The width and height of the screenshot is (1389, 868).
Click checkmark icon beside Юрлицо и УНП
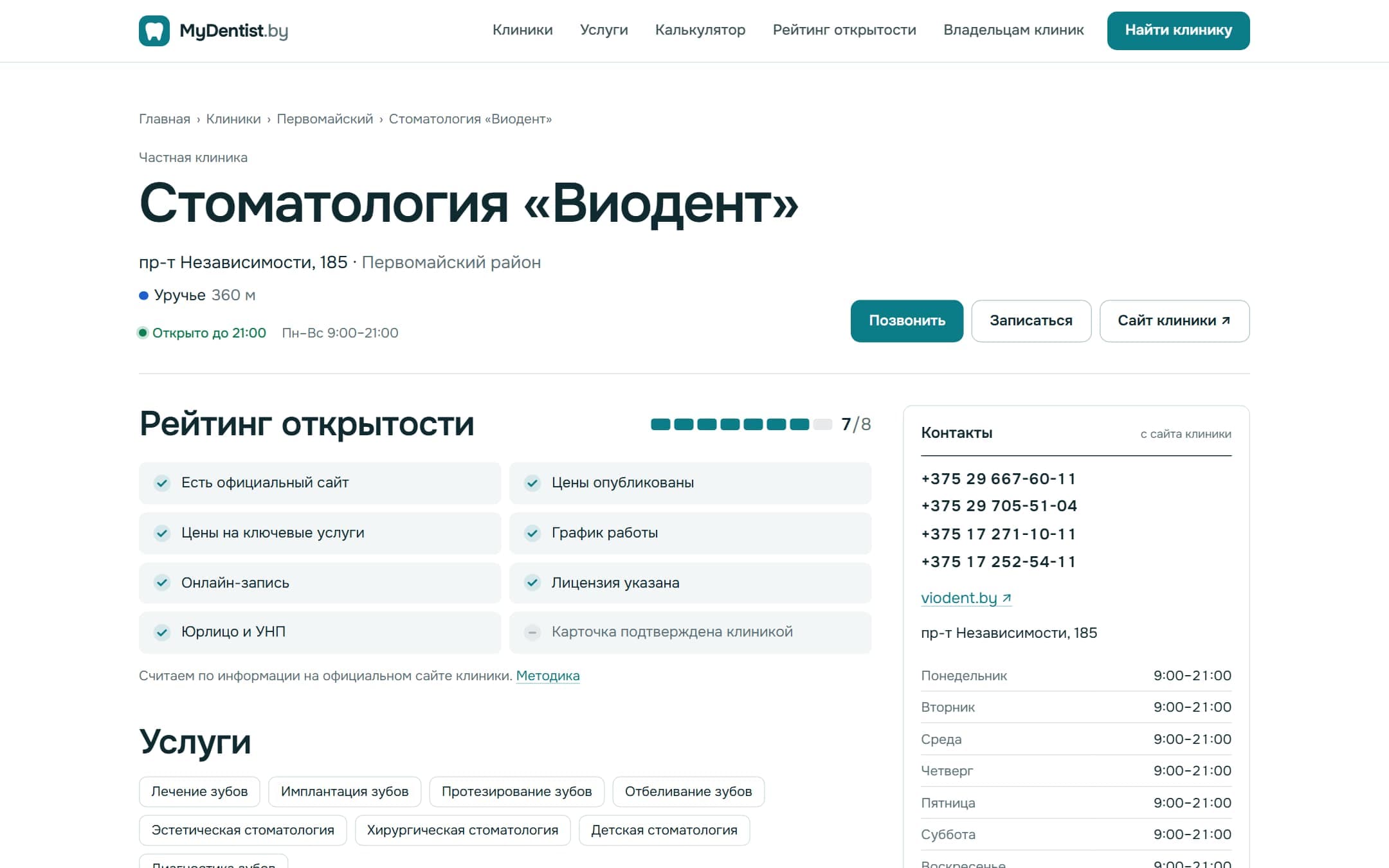(162, 633)
